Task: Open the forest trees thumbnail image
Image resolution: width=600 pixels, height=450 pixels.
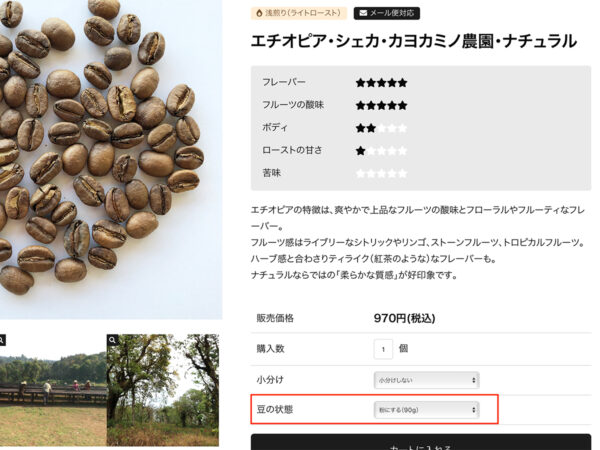Action: coord(163,390)
